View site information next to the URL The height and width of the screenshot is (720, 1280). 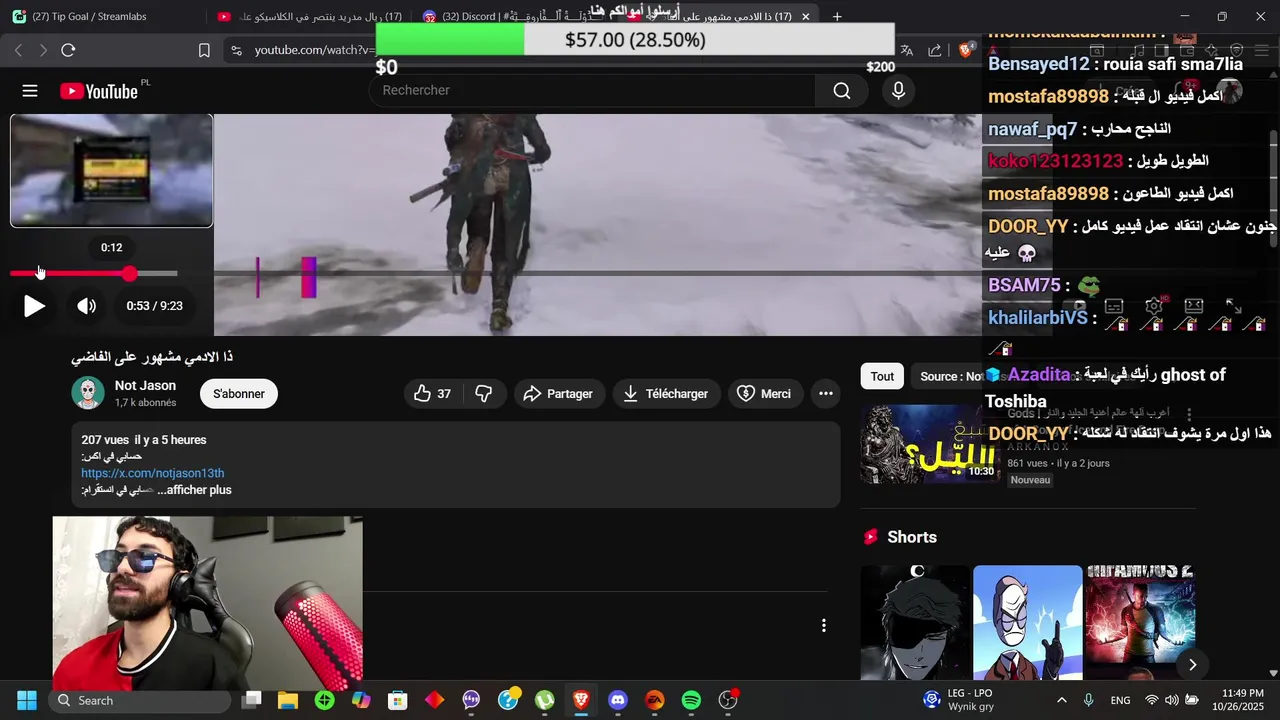pyautogui.click(x=236, y=50)
